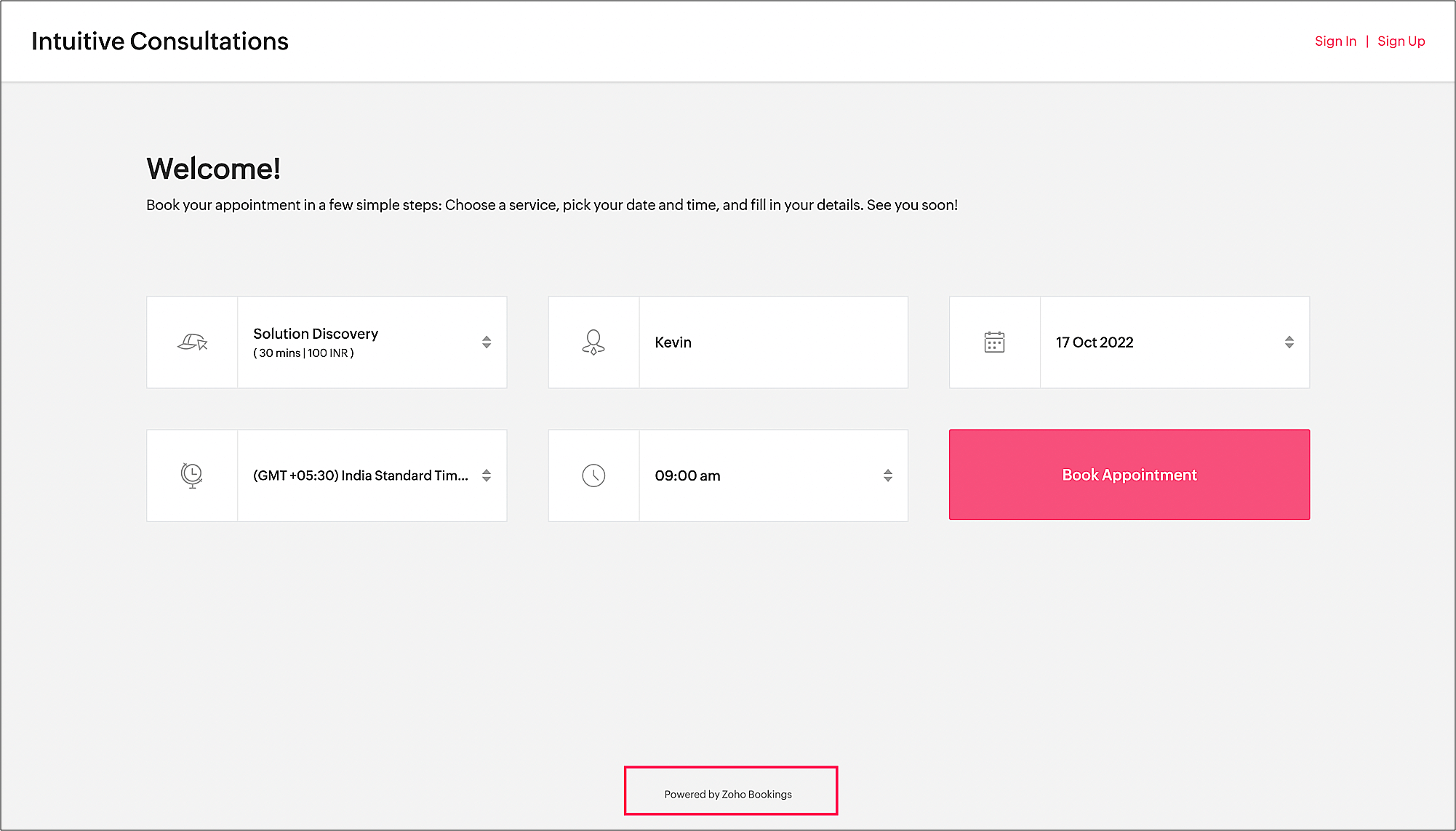Click the clock icon beside 09:00 am
Viewport: 1456px width, 831px height.
click(593, 475)
